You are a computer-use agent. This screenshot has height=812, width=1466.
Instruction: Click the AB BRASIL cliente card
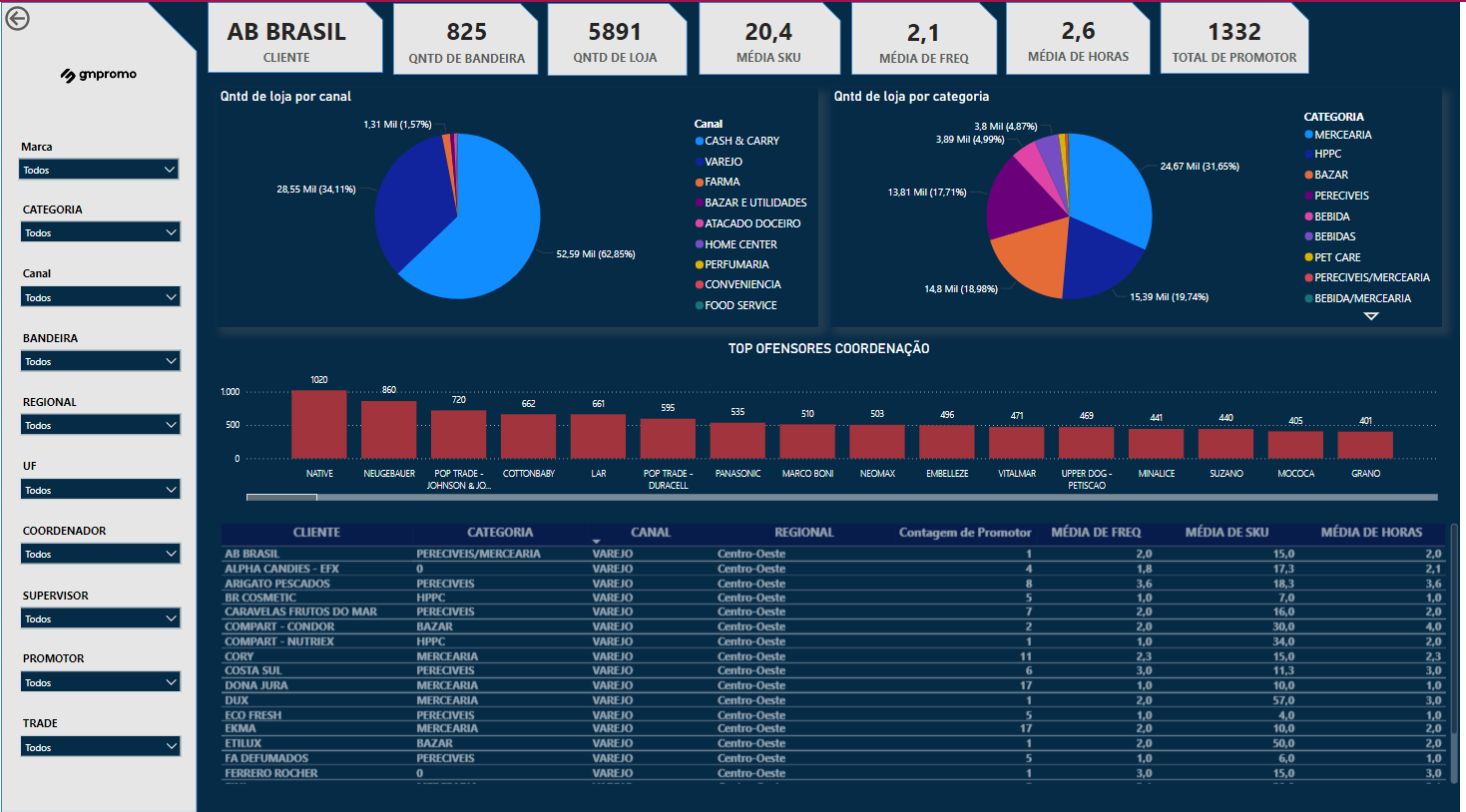tap(294, 40)
